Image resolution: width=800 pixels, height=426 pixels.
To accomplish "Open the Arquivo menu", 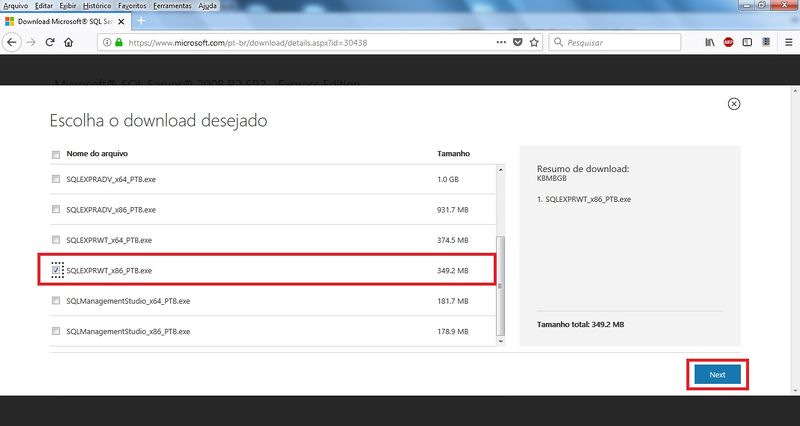I will (x=16, y=6).
